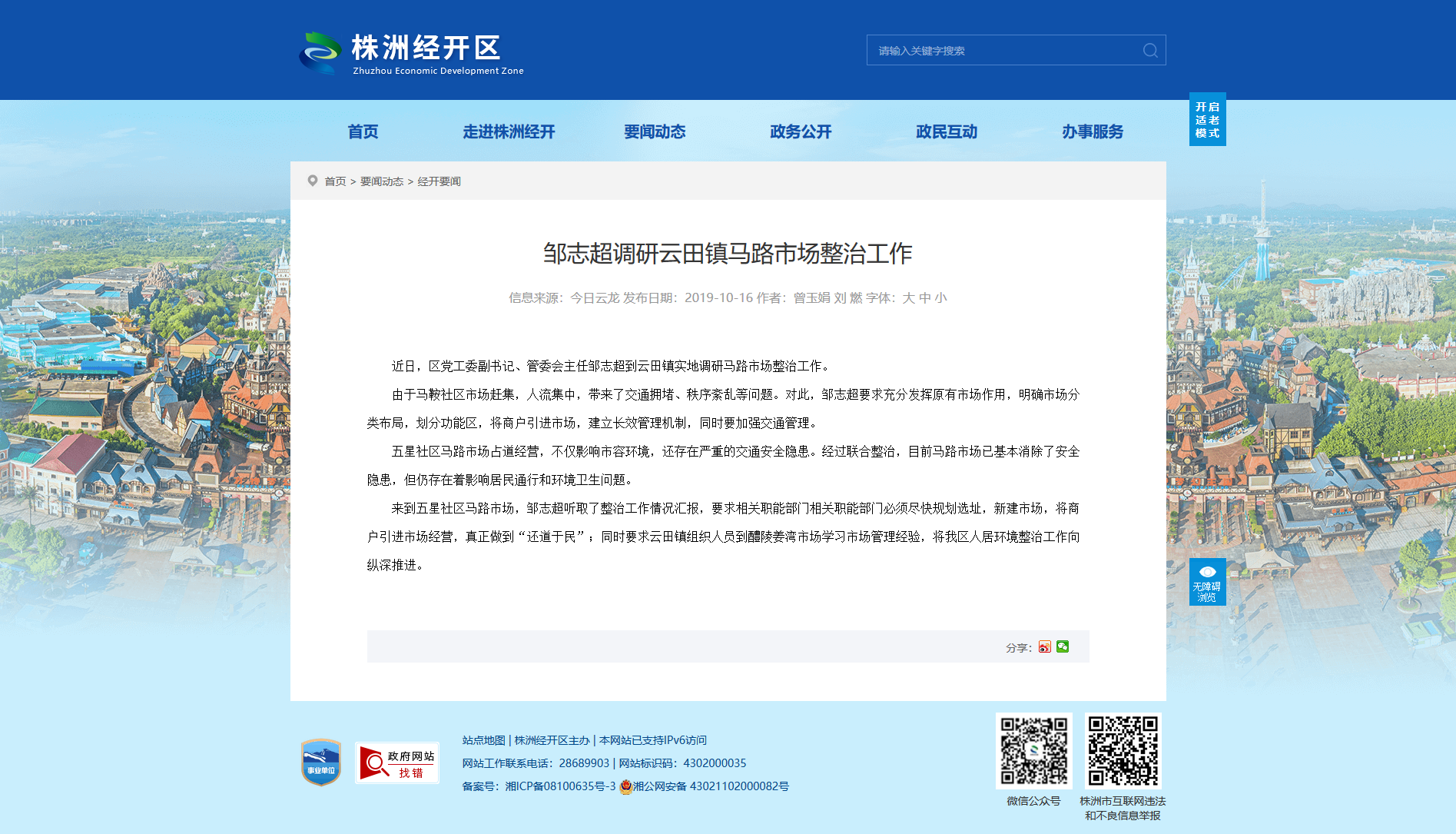
Task: Click the keyword search input field
Action: pos(1005,51)
